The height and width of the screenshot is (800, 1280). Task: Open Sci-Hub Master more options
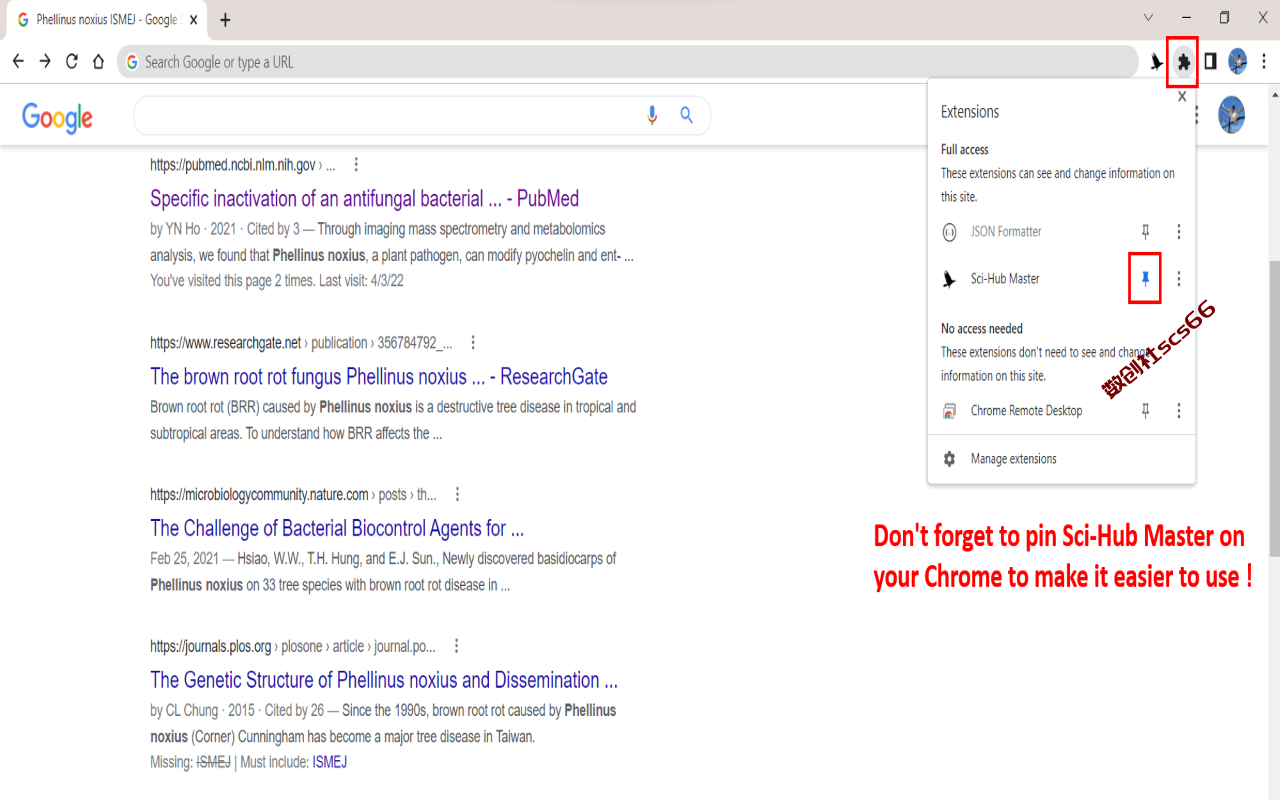pos(1178,279)
